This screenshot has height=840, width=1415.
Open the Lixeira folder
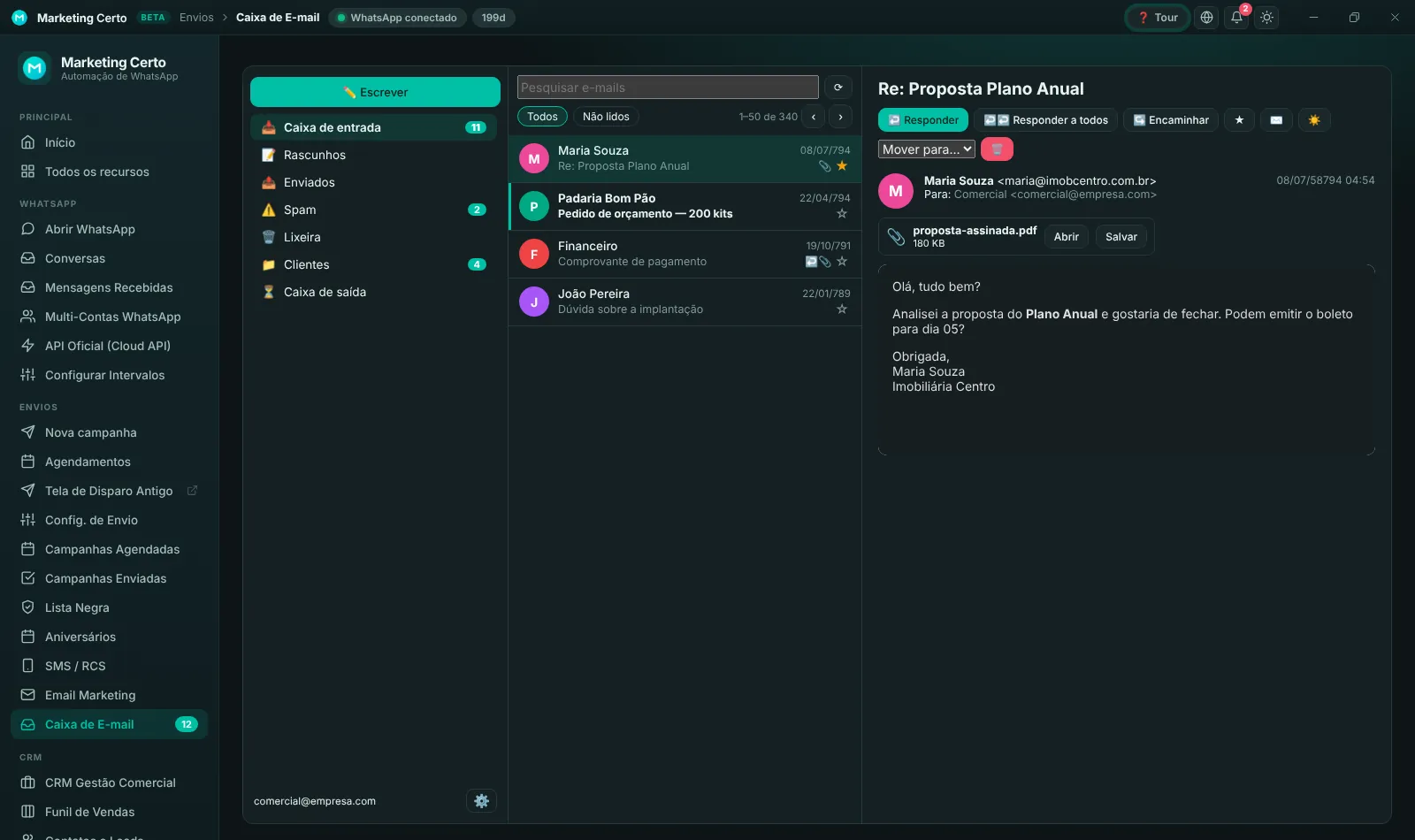(x=373, y=237)
